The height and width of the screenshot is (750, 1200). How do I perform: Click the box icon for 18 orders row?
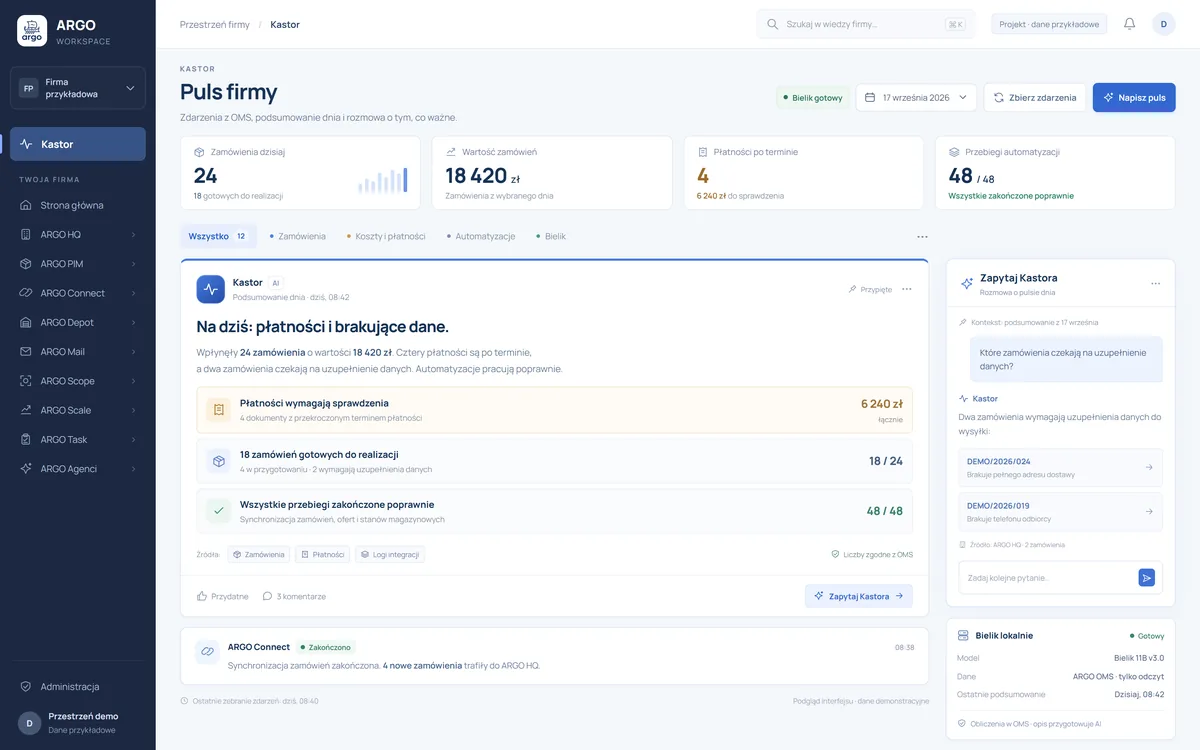(x=219, y=461)
